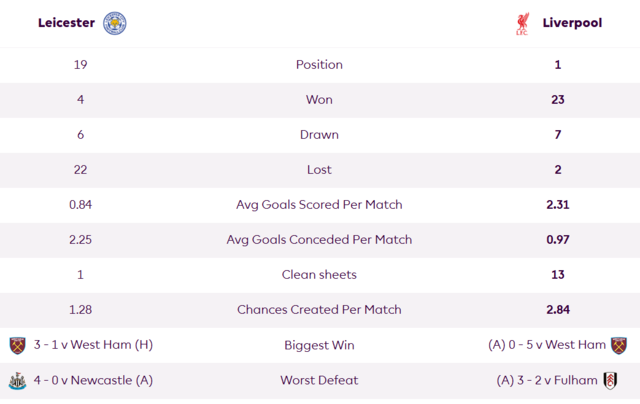This screenshot has height=404, width=640.
Task: Select the 4 - 0 v Newcastle (A) result
Action: tap(93, 380)
